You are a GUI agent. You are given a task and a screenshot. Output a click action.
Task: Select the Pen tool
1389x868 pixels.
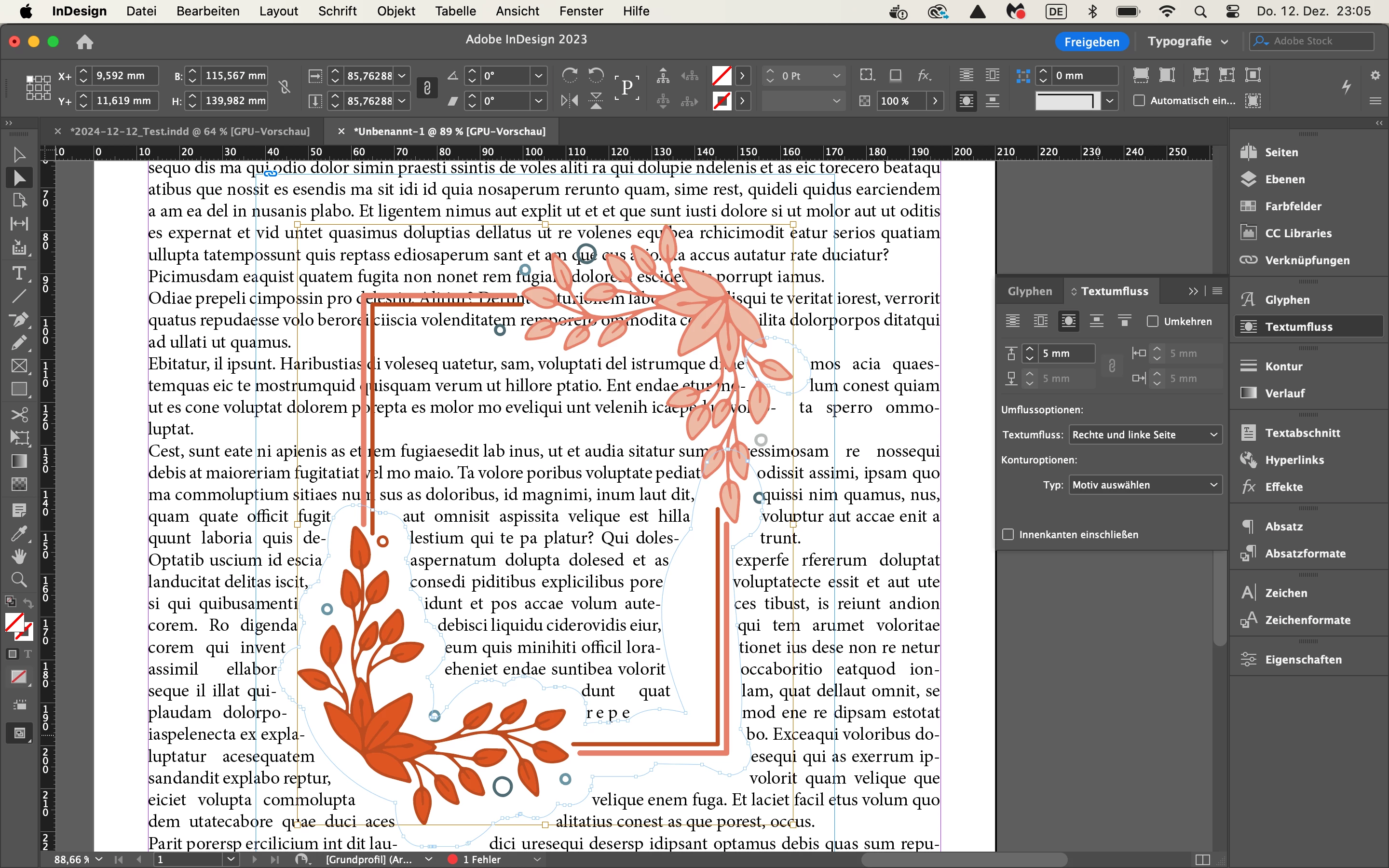pyautogui.click(x=19, y=319)
